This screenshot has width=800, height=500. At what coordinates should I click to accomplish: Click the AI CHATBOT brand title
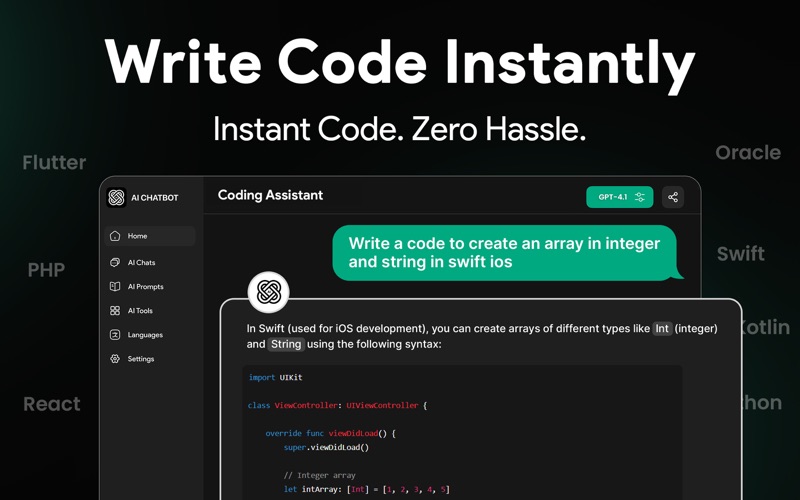[155, 198]
